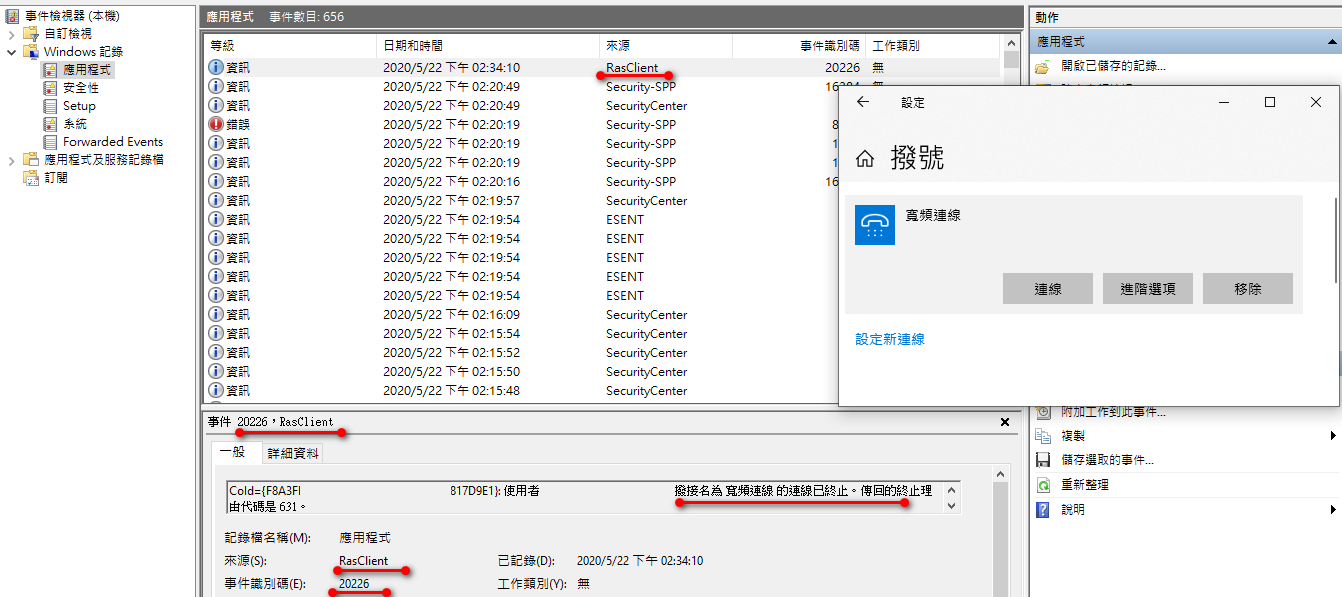Click the home icon beside 撥號
This screenshot has height=597, width=1342.
coord(866,159)
